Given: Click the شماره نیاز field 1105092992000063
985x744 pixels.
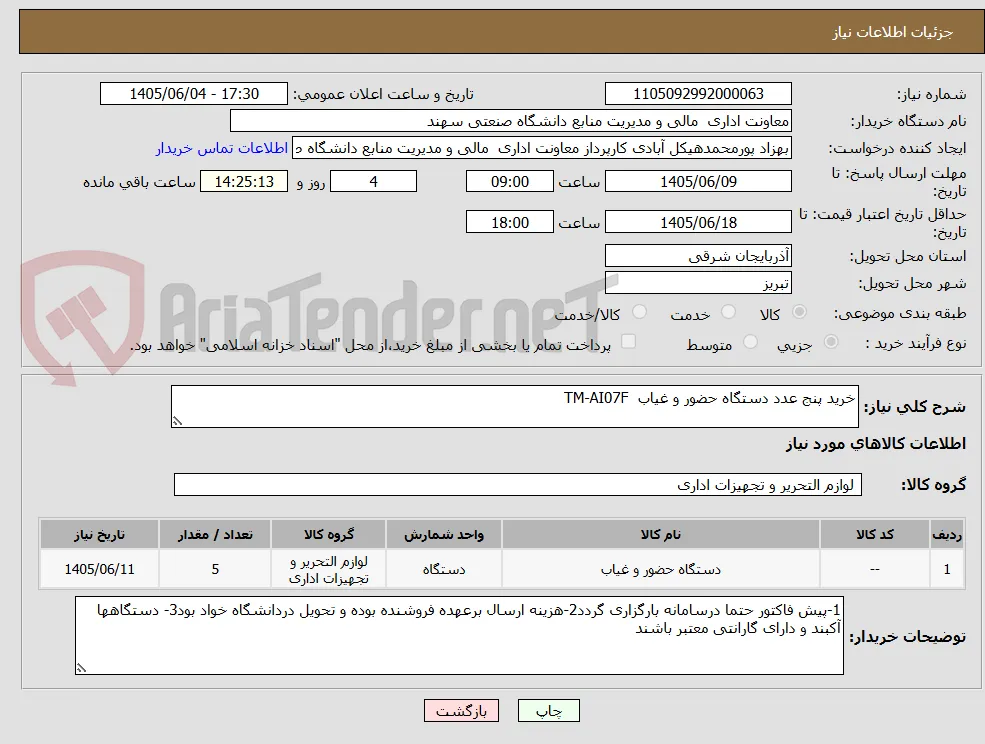Looking at the screenshot, I should [x=698, y=94].
